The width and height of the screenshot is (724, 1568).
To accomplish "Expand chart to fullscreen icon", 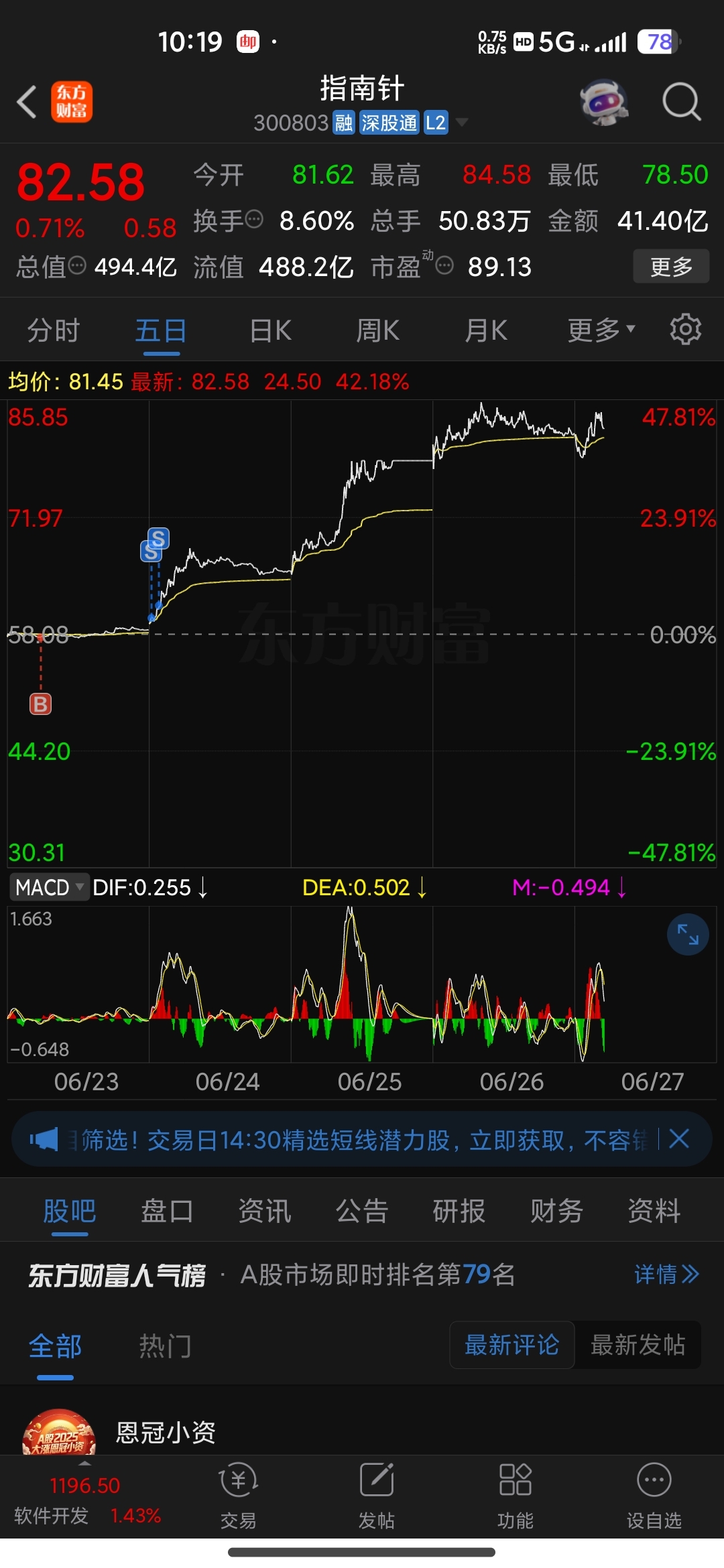I will click(688, 934).
